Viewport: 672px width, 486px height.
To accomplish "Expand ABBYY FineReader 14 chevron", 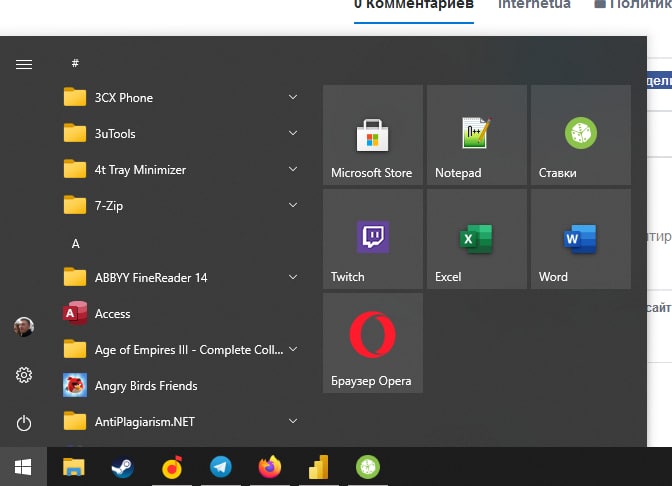I will pos(293,277).
